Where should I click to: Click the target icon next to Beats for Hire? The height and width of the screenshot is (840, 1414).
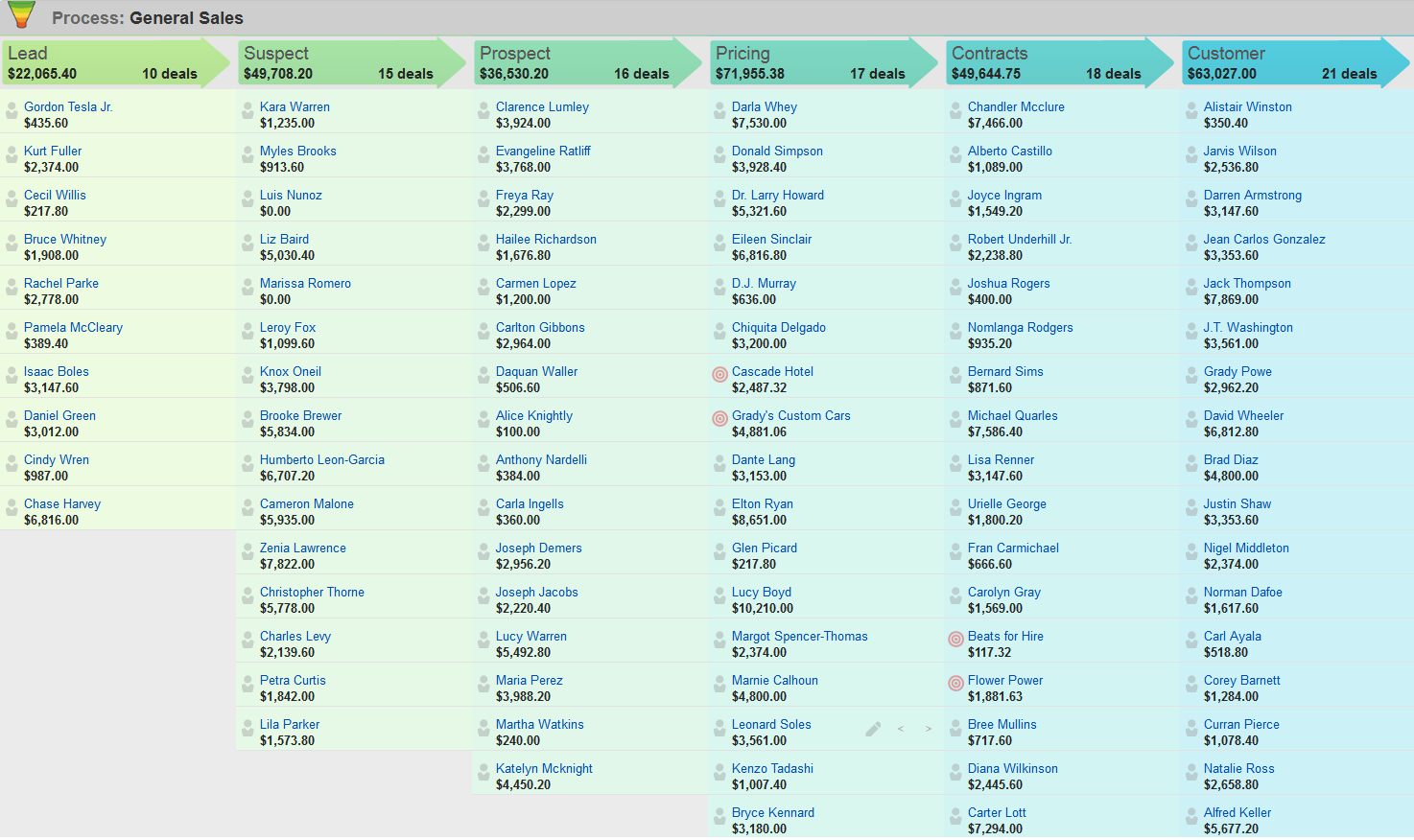(x=955, y=640)
